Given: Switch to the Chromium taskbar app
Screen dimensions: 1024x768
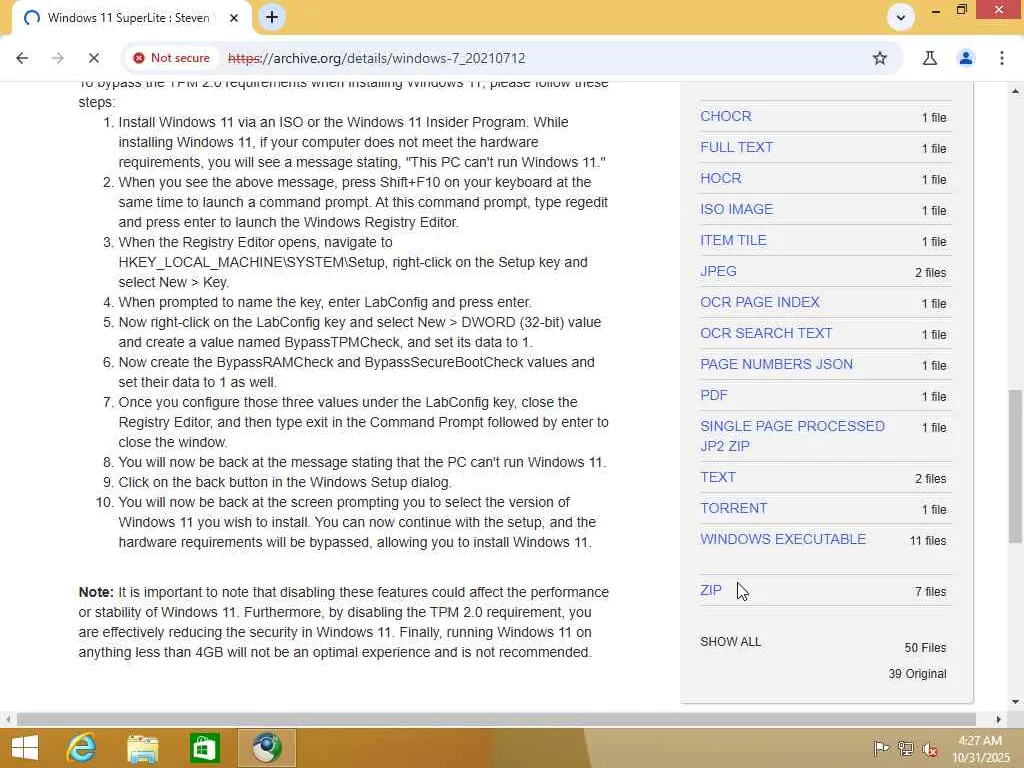Looking at the screenshot, I should [266, 748].
